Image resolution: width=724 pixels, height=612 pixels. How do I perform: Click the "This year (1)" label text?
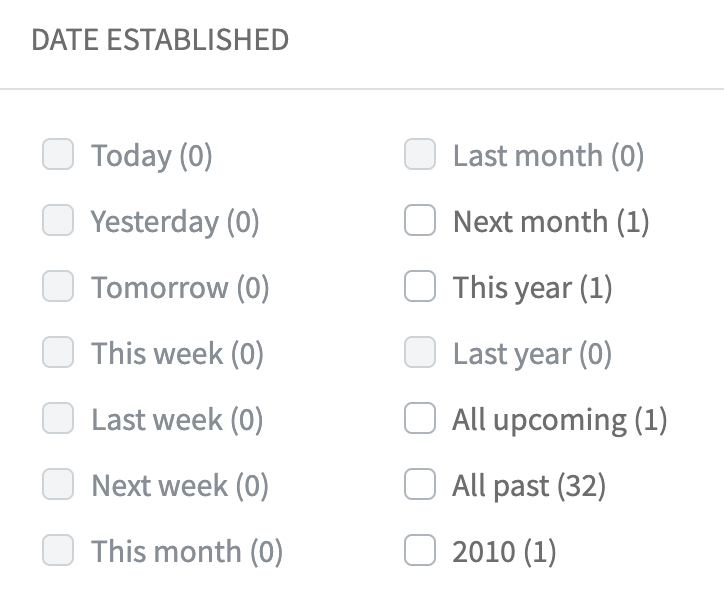(x=532, y=288)
